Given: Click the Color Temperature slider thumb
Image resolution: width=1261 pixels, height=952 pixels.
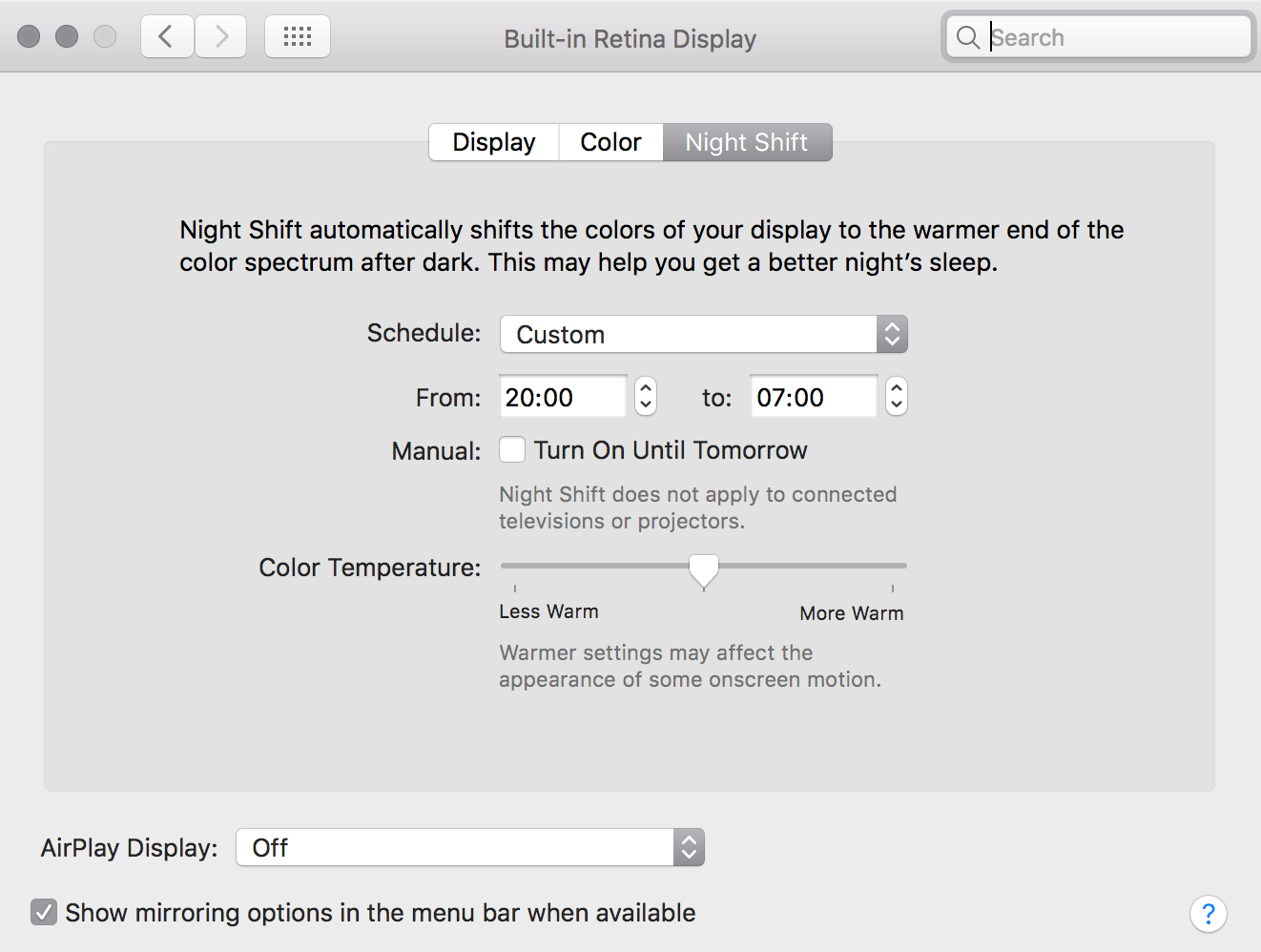Looking at the screenshot, I should [x=704, y=570].
